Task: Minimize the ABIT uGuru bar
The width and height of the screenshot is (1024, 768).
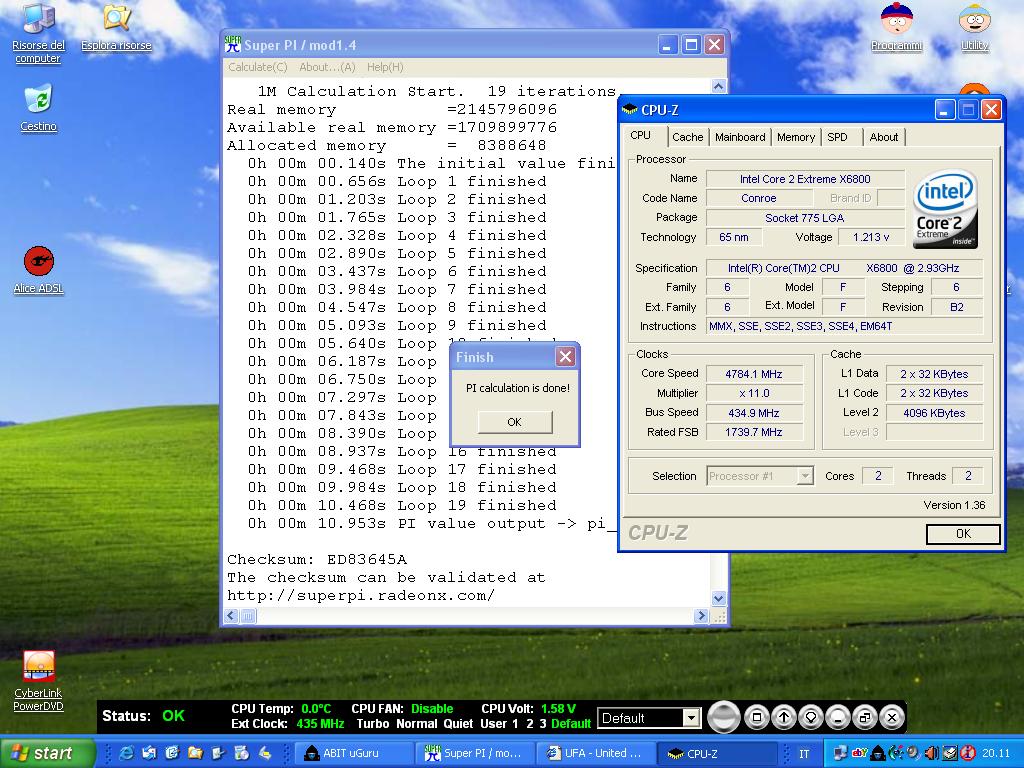Action: coord(838,718)
